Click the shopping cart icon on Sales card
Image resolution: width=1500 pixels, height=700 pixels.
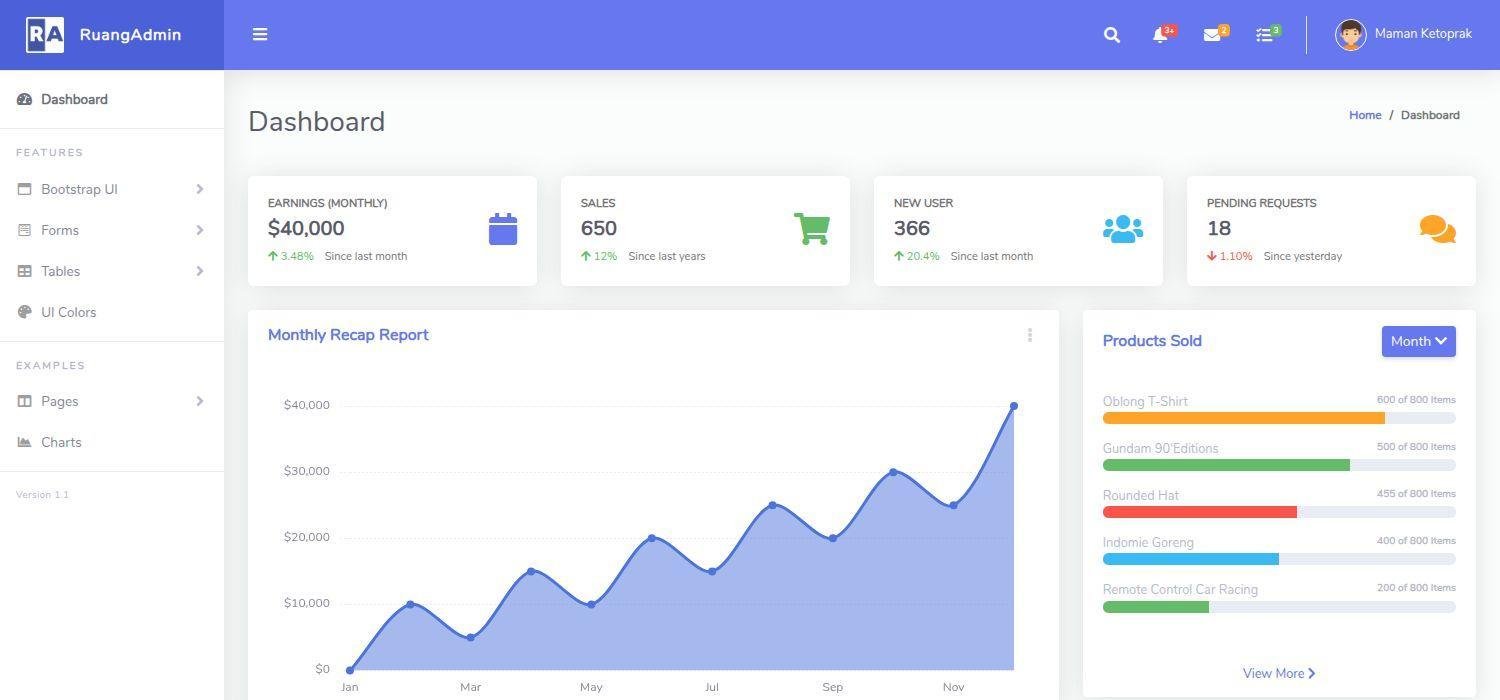[812, 228]
